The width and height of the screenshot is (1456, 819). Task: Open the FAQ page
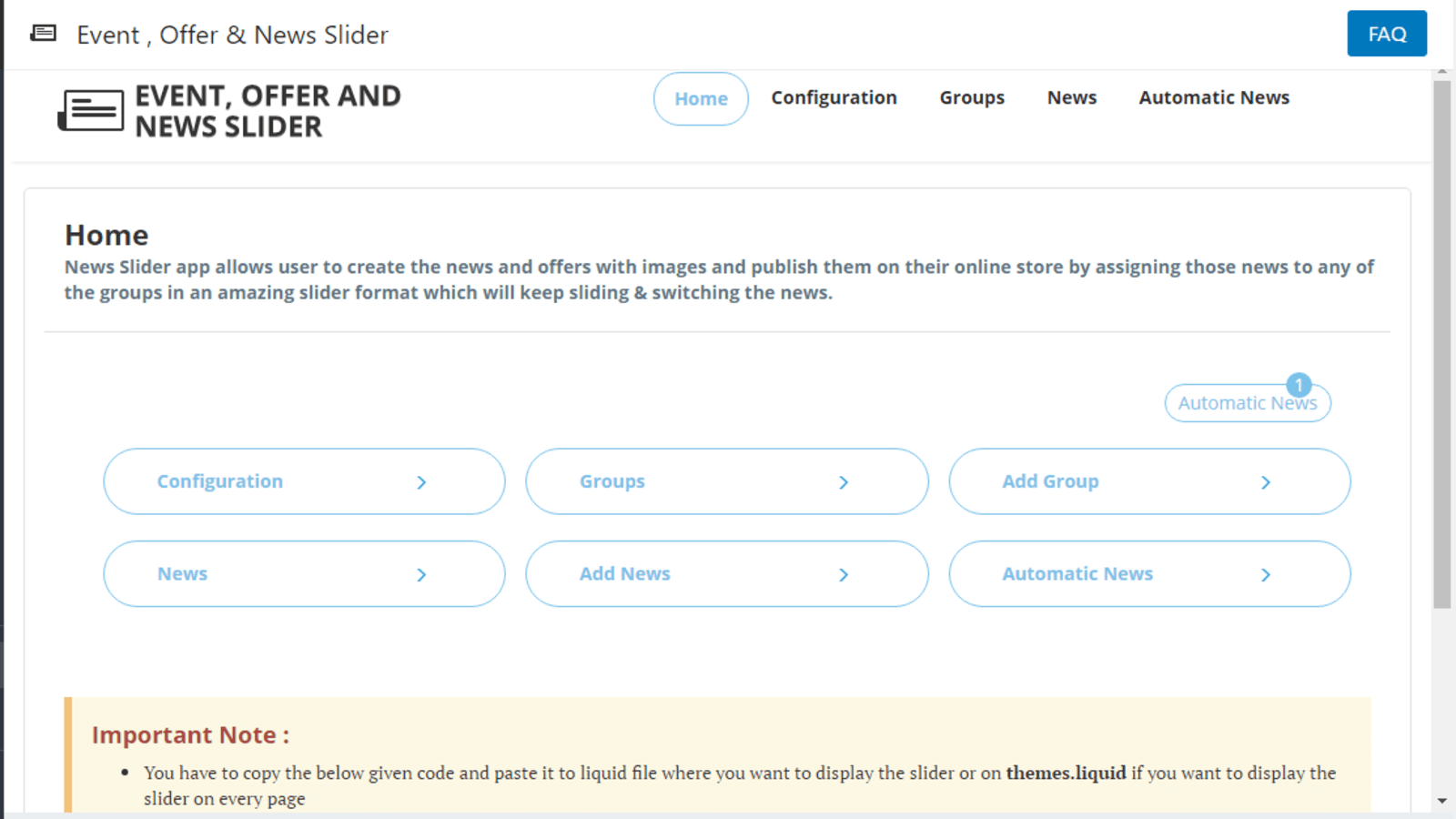[x=1386, y=34]
